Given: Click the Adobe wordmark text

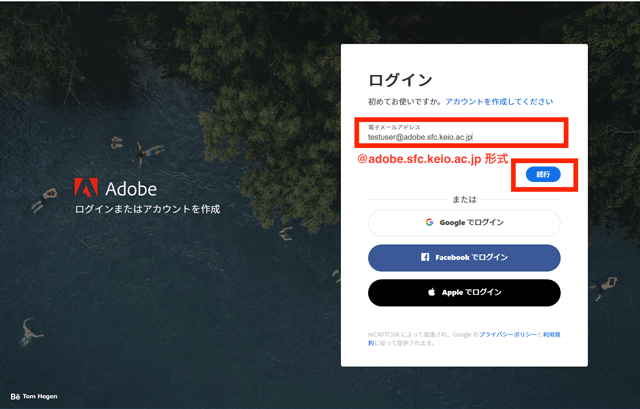Looking at the screenshot, I should pos(130,188).
